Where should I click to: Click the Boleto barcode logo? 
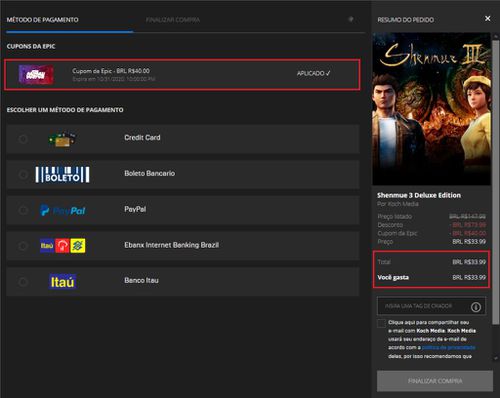[62, 174]
